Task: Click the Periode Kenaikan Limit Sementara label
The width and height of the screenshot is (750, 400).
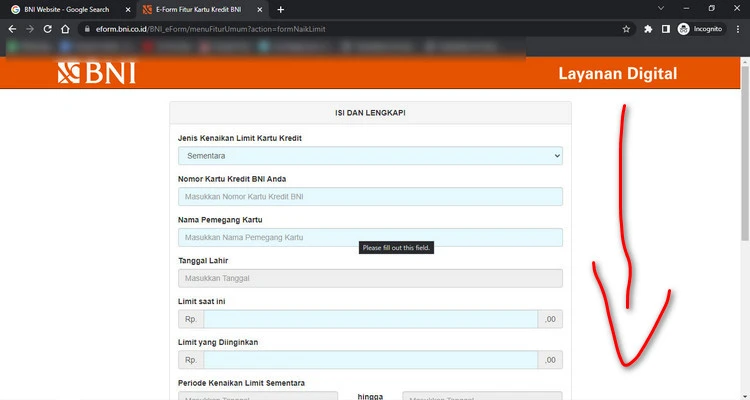Action: 241,383
